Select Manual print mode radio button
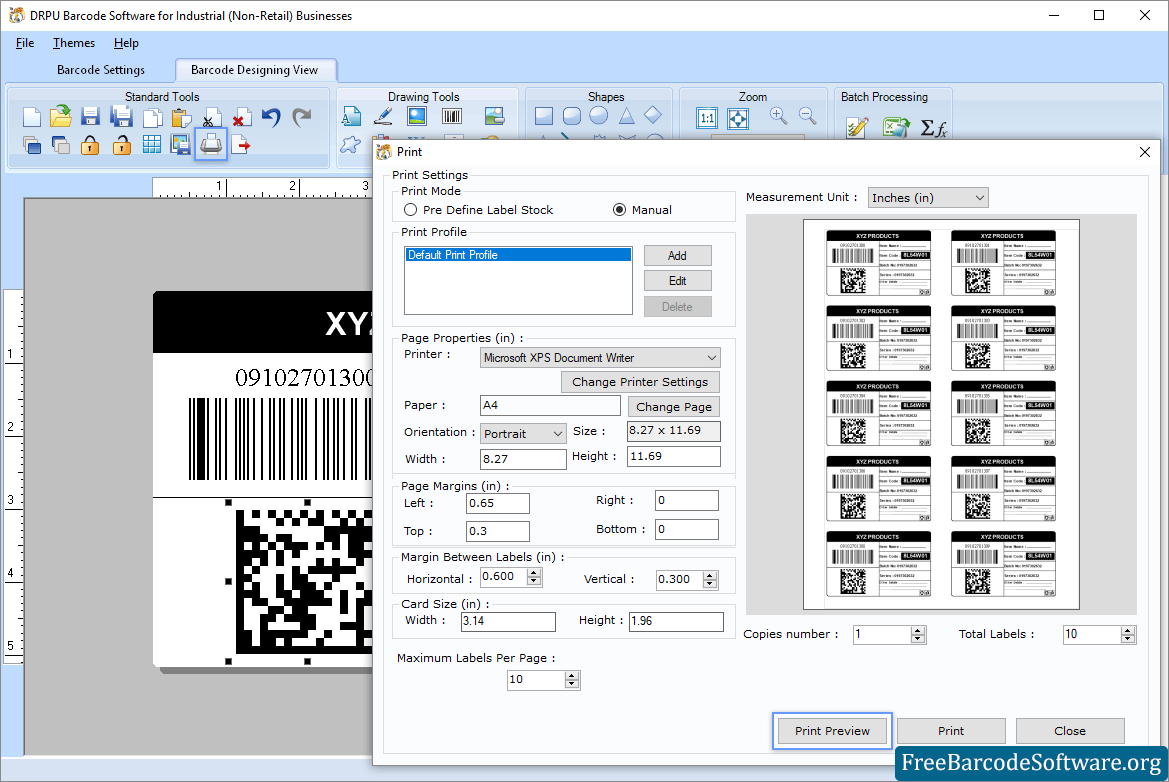Image resolution: width=1169 pixels, height=782 pixels. point(619,210)
